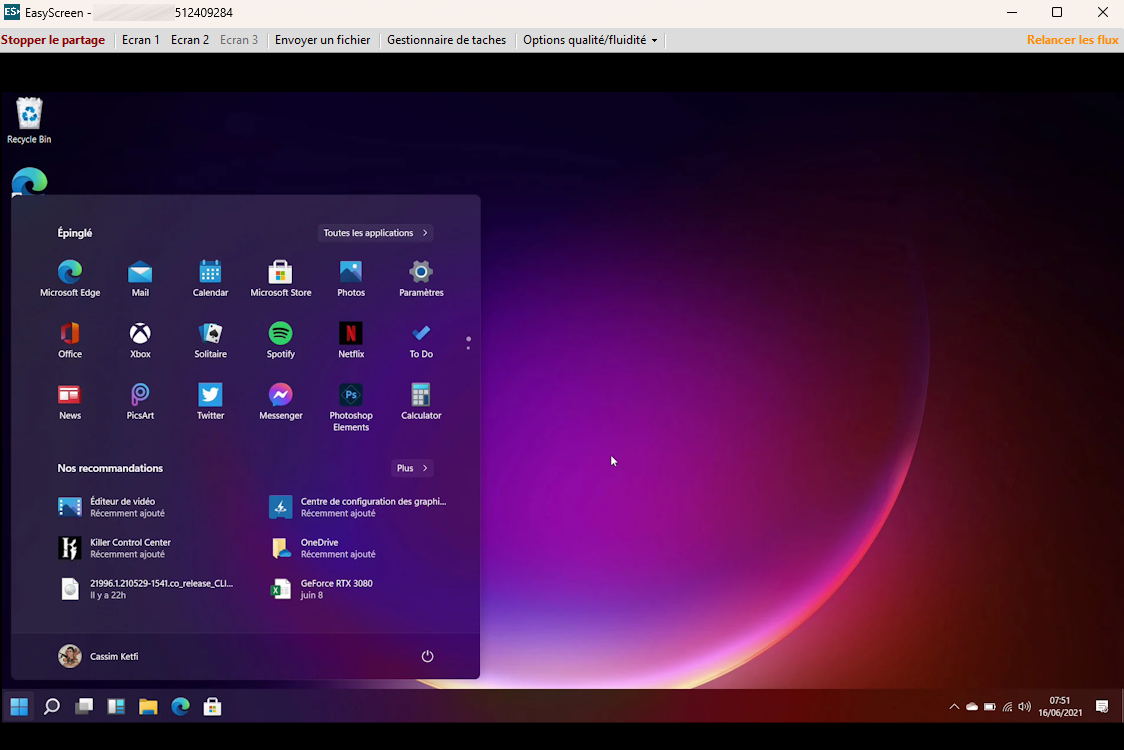Click Relancer les flux
The image size is (1124, 750).
pyautogui.click(x=1072, y=40)
